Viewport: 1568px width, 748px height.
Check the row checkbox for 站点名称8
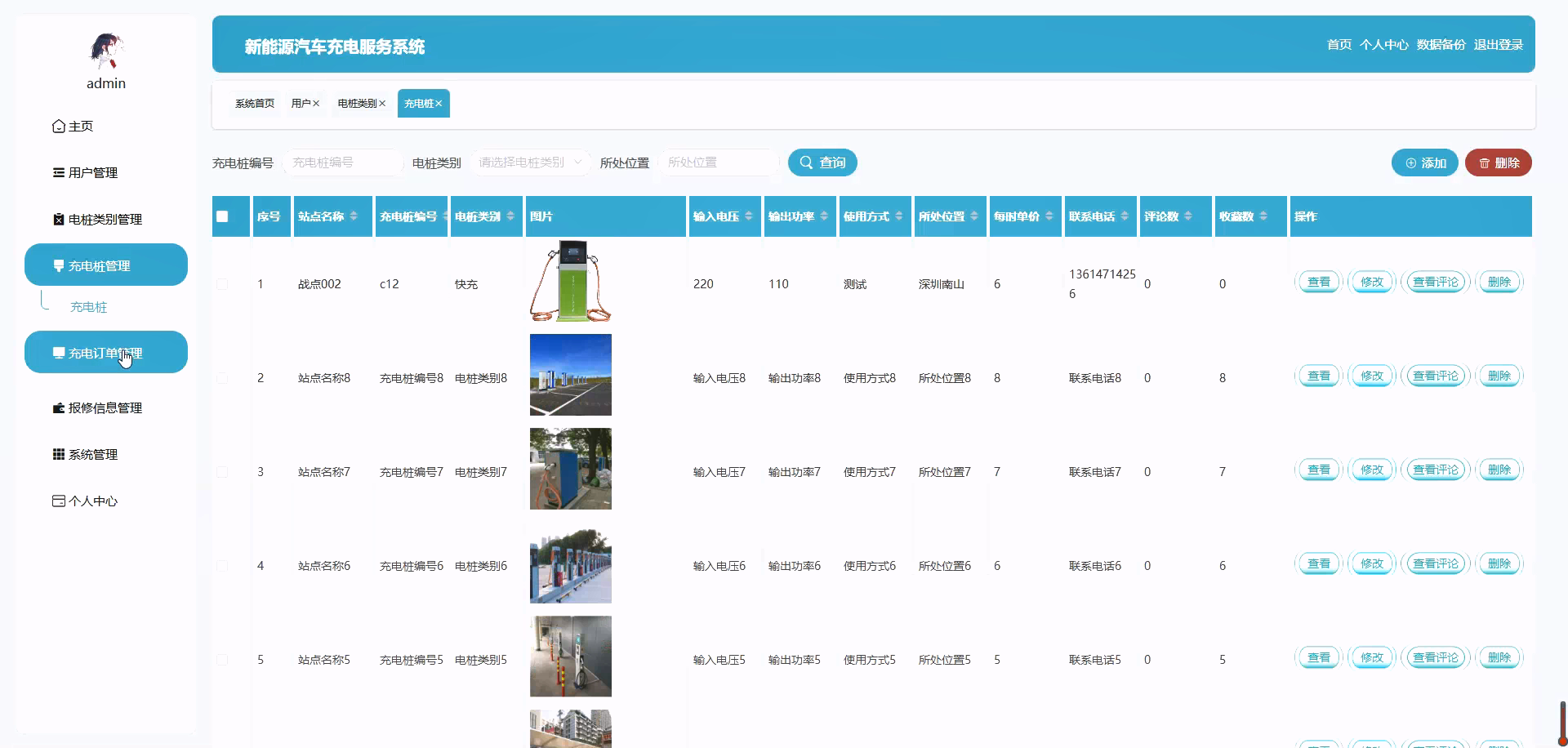(222, 378)
